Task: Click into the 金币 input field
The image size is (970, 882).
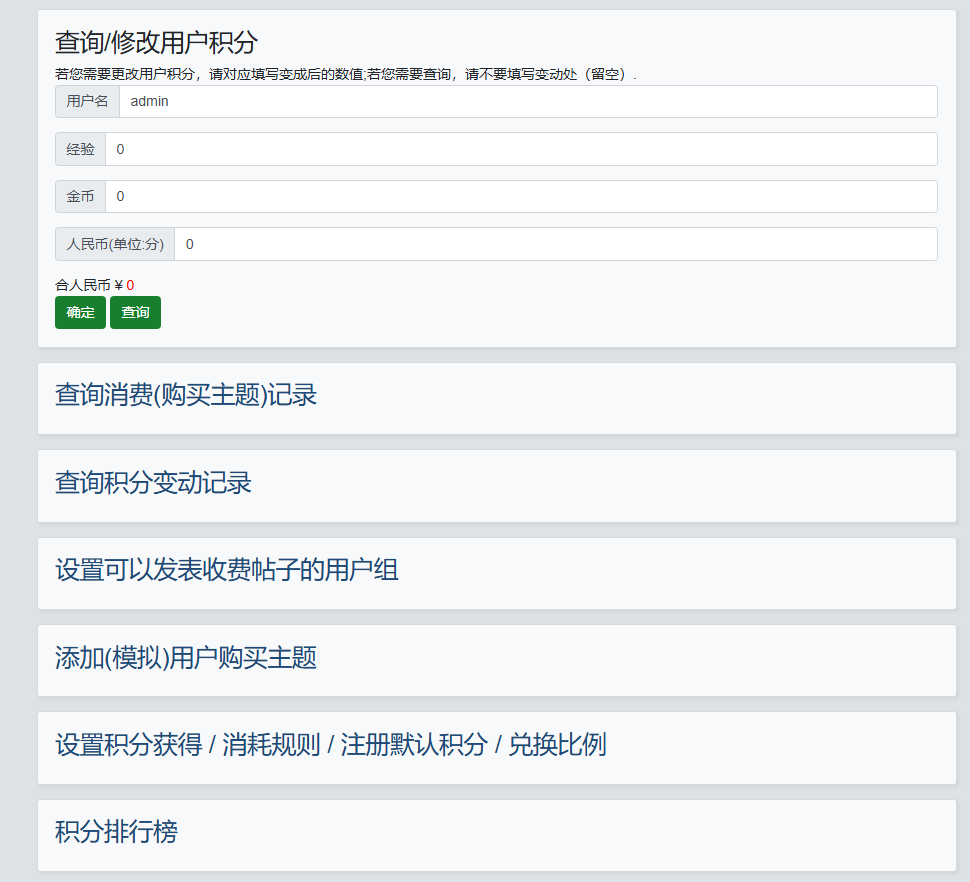Action: click(x=520, y=196)
